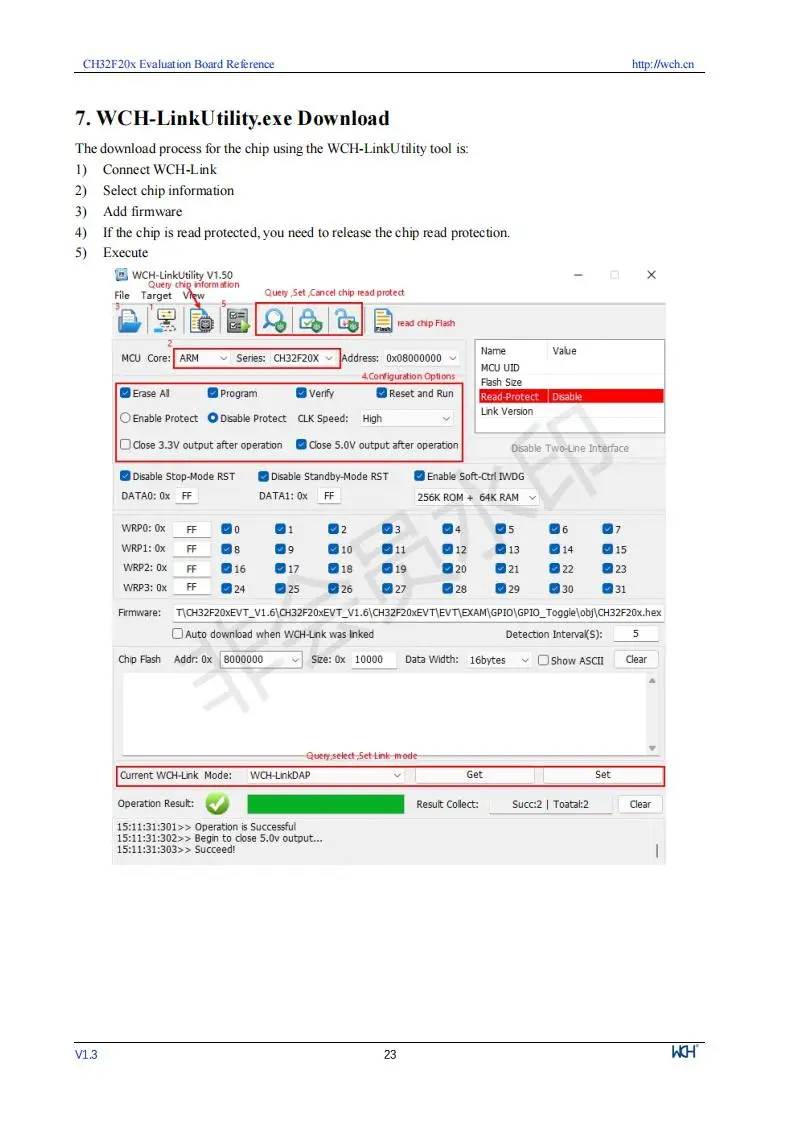Close the WCH-LinkUtility window
Screen dimensions: 793x1123
651,275
